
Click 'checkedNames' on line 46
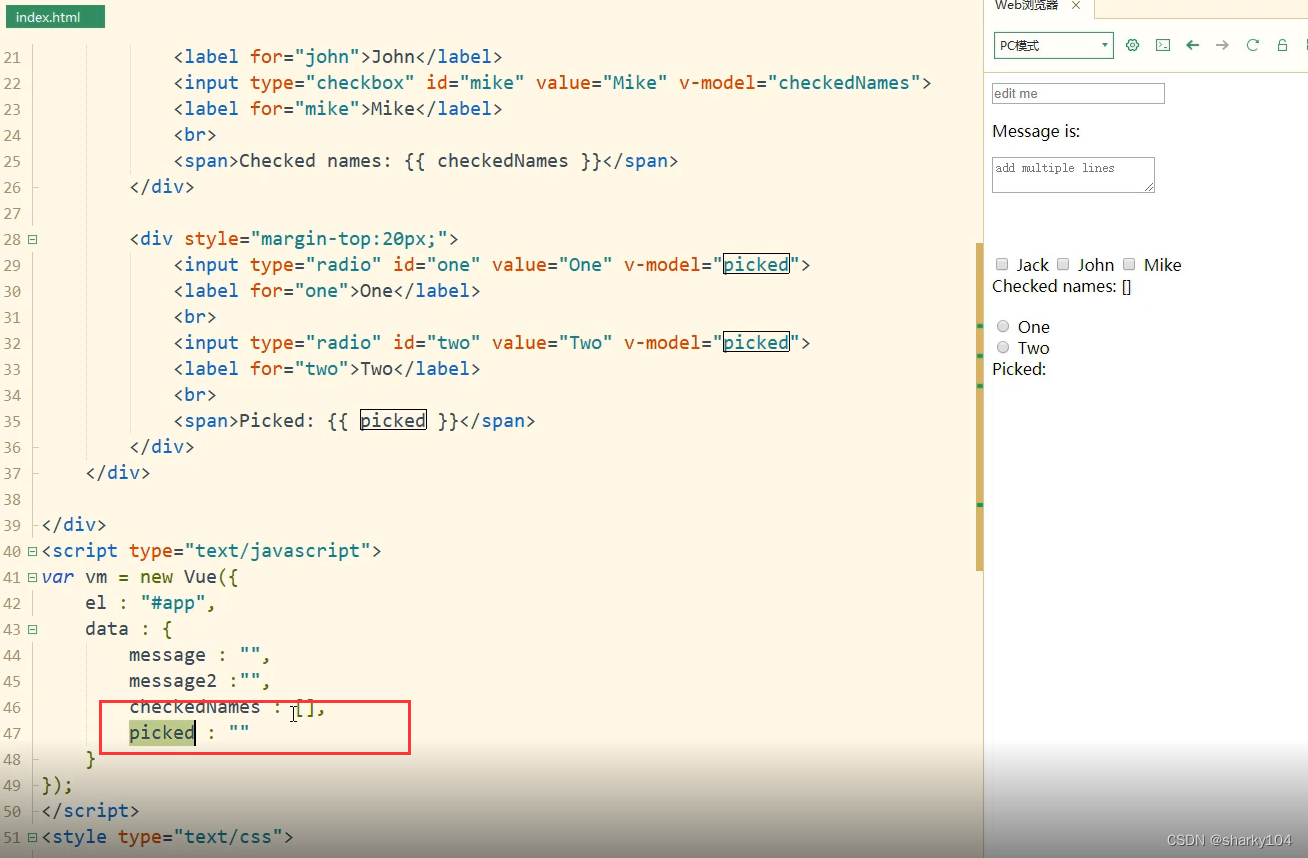[x=195, y=707]
